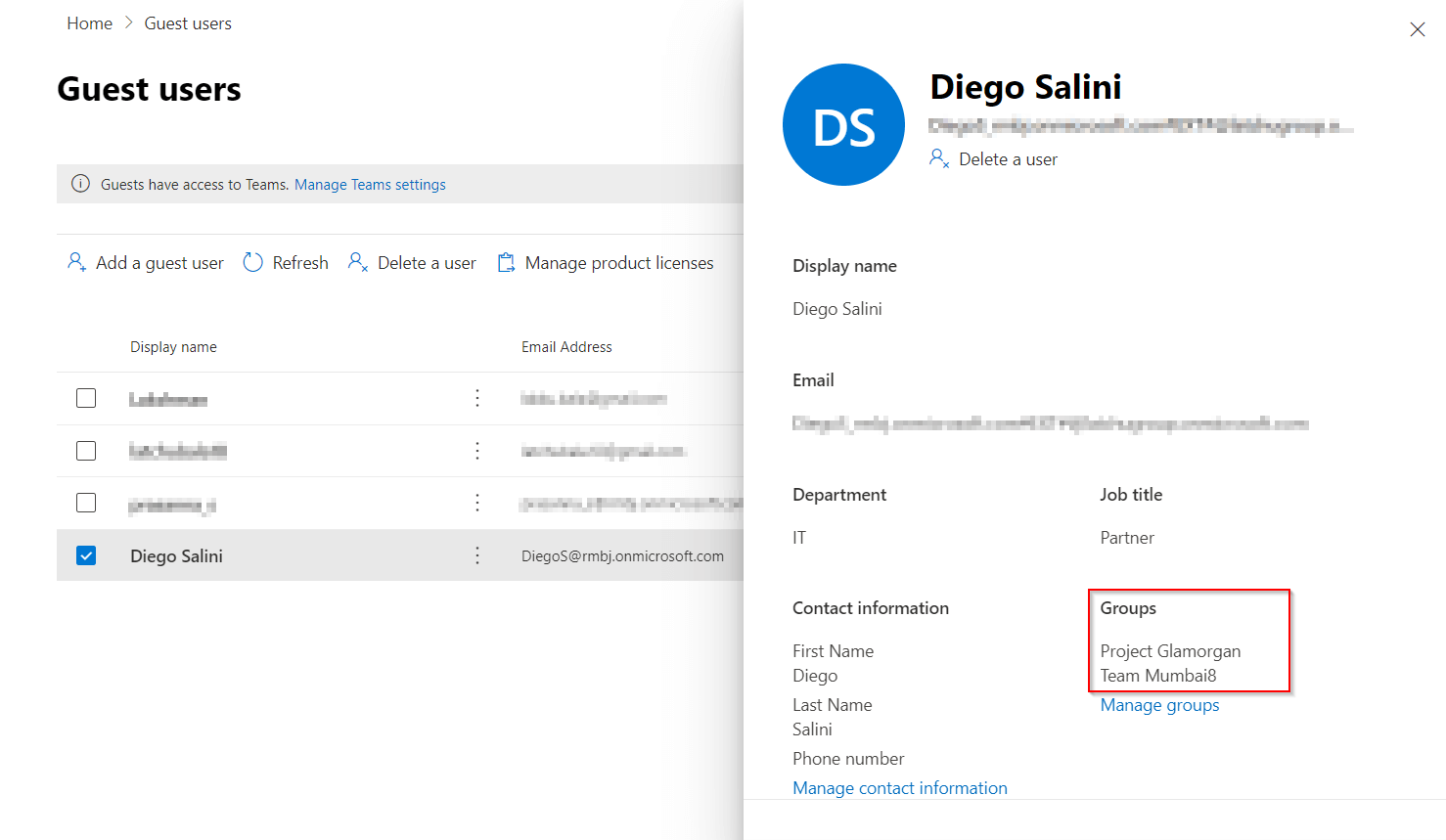The width and height of the screenshot is (1446, 840).
Task: Close the Diego Salini profile pane
Action: click(1418, 29)
